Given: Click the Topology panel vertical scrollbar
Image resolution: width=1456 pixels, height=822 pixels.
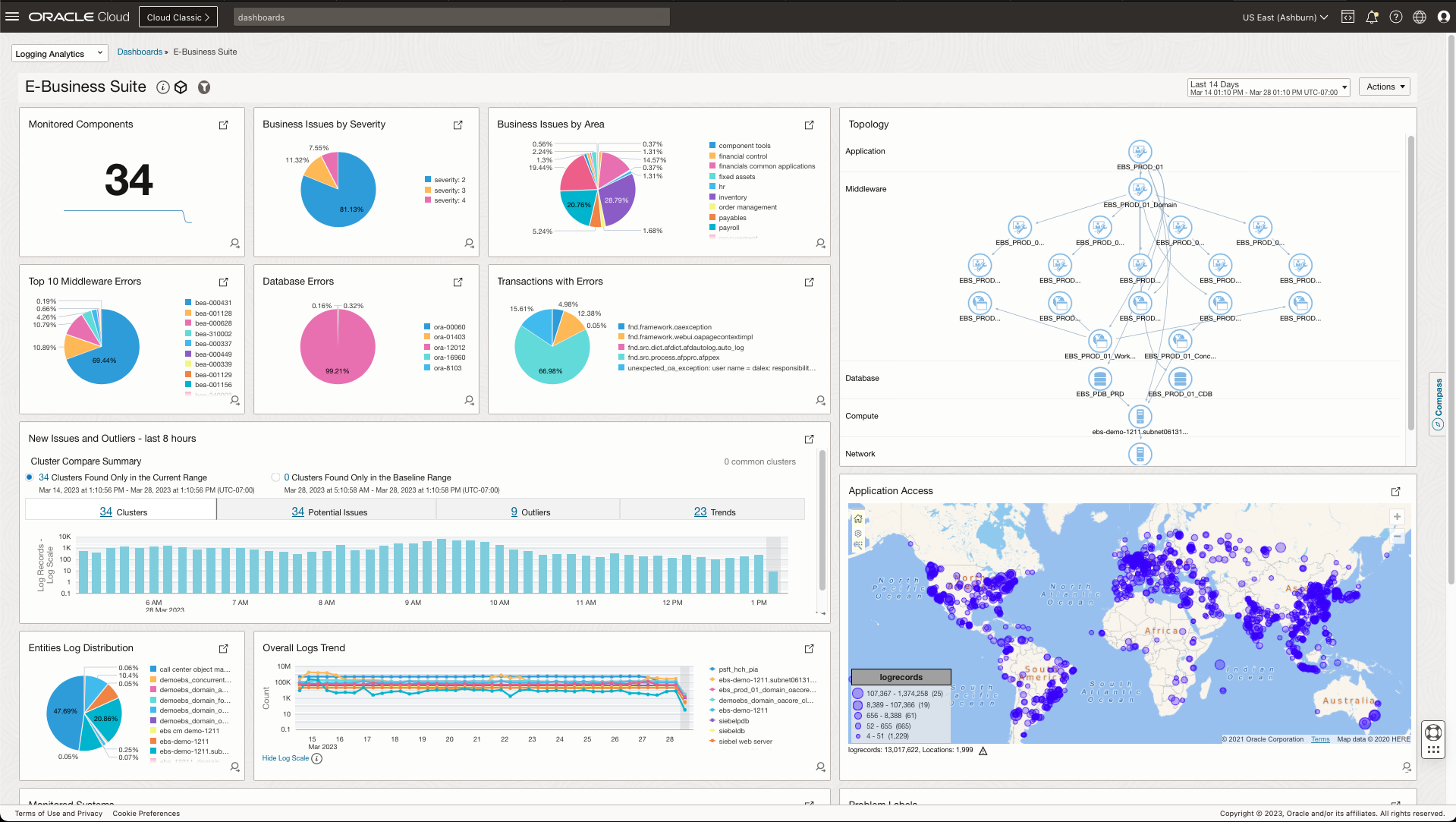Looking at the screenshot, I should (1411, 282).
